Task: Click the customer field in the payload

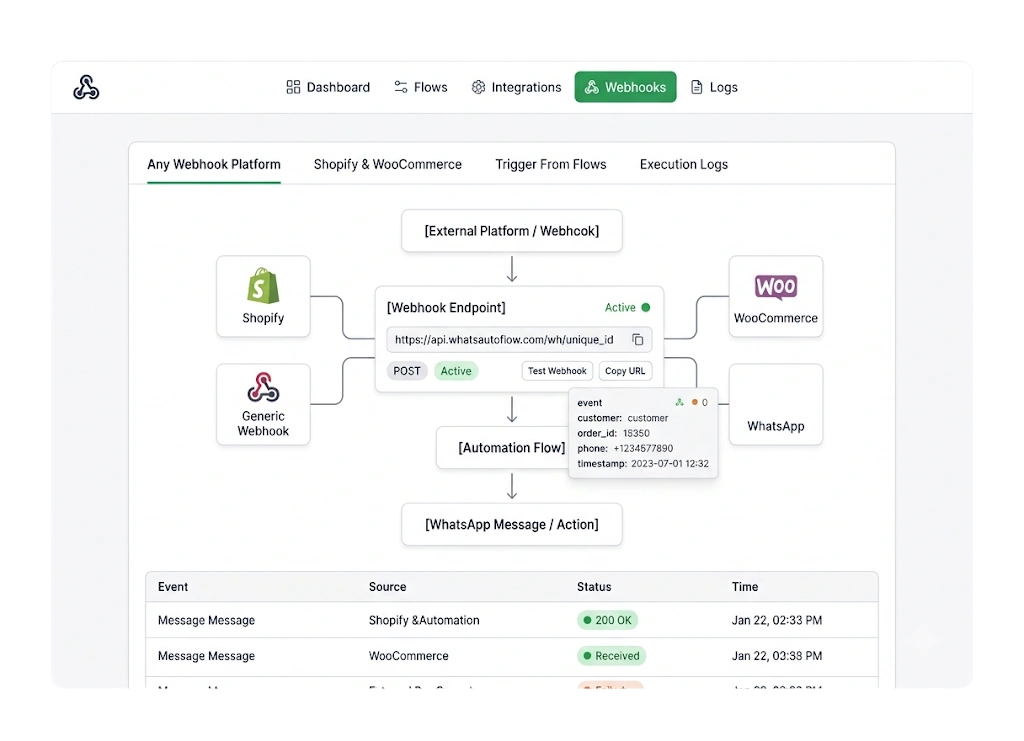Action: [x=622, y=418]
